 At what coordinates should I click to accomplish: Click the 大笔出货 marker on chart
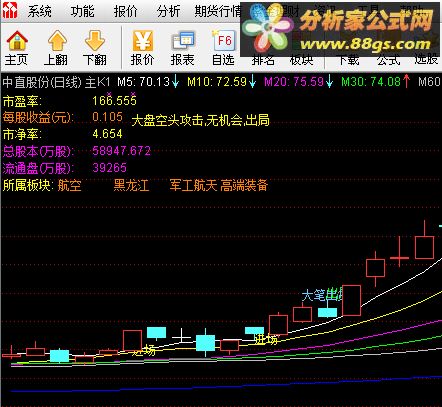(322, 295)
